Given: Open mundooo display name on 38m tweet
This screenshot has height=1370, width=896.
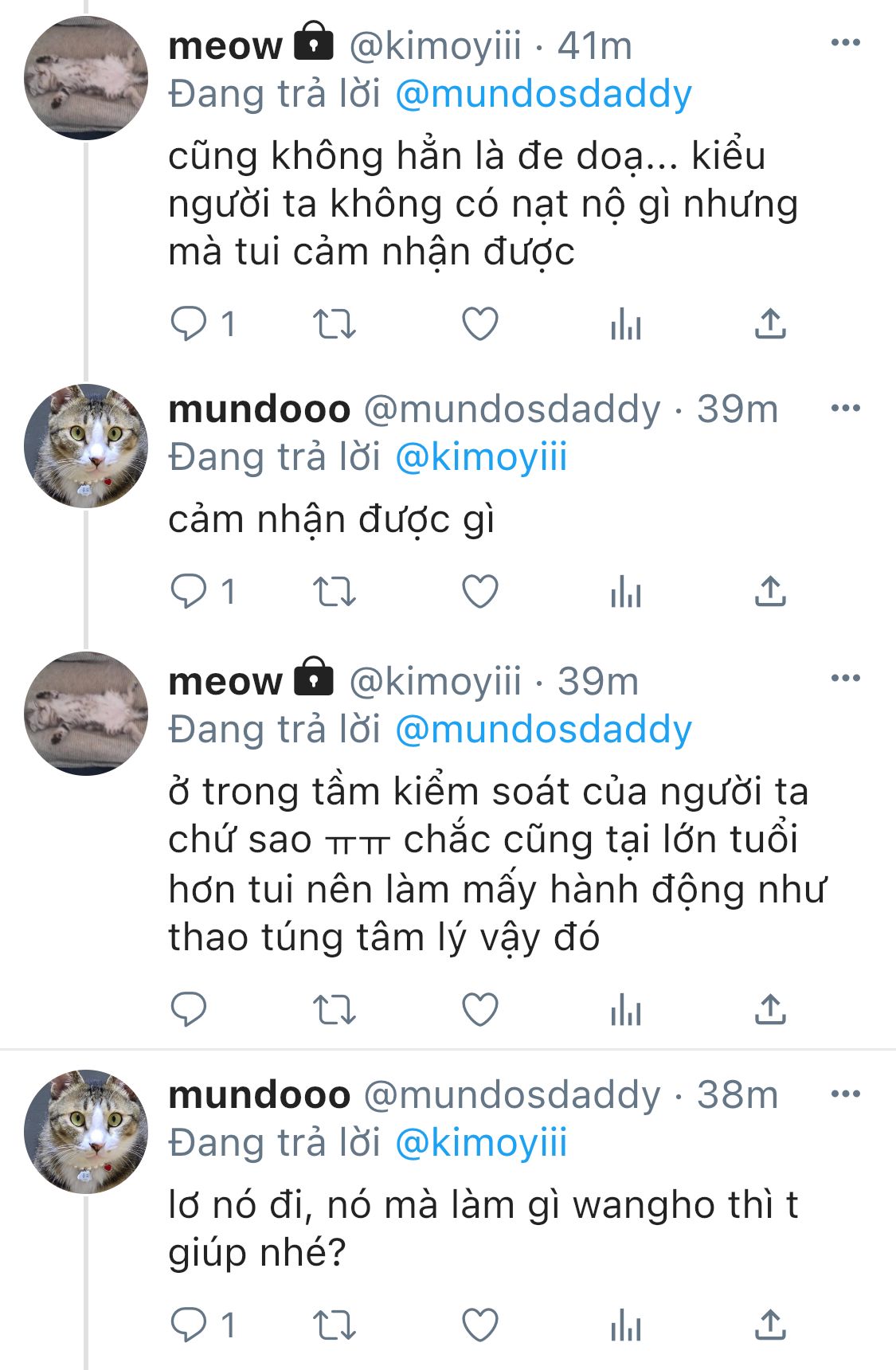Looking at the screenshot, I should 260,1094.
